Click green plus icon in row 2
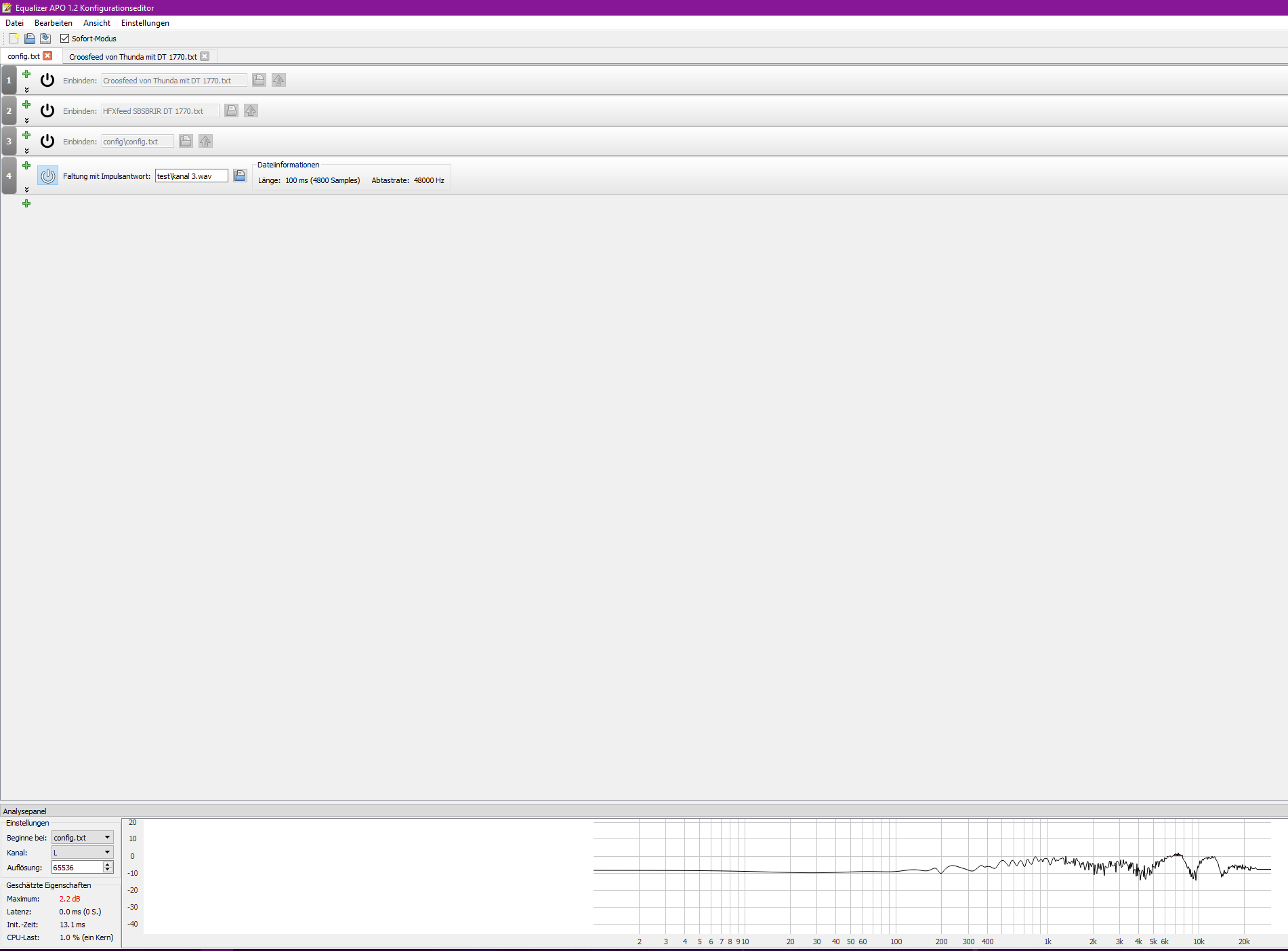 pyautogui.click(x=26, y=104)
